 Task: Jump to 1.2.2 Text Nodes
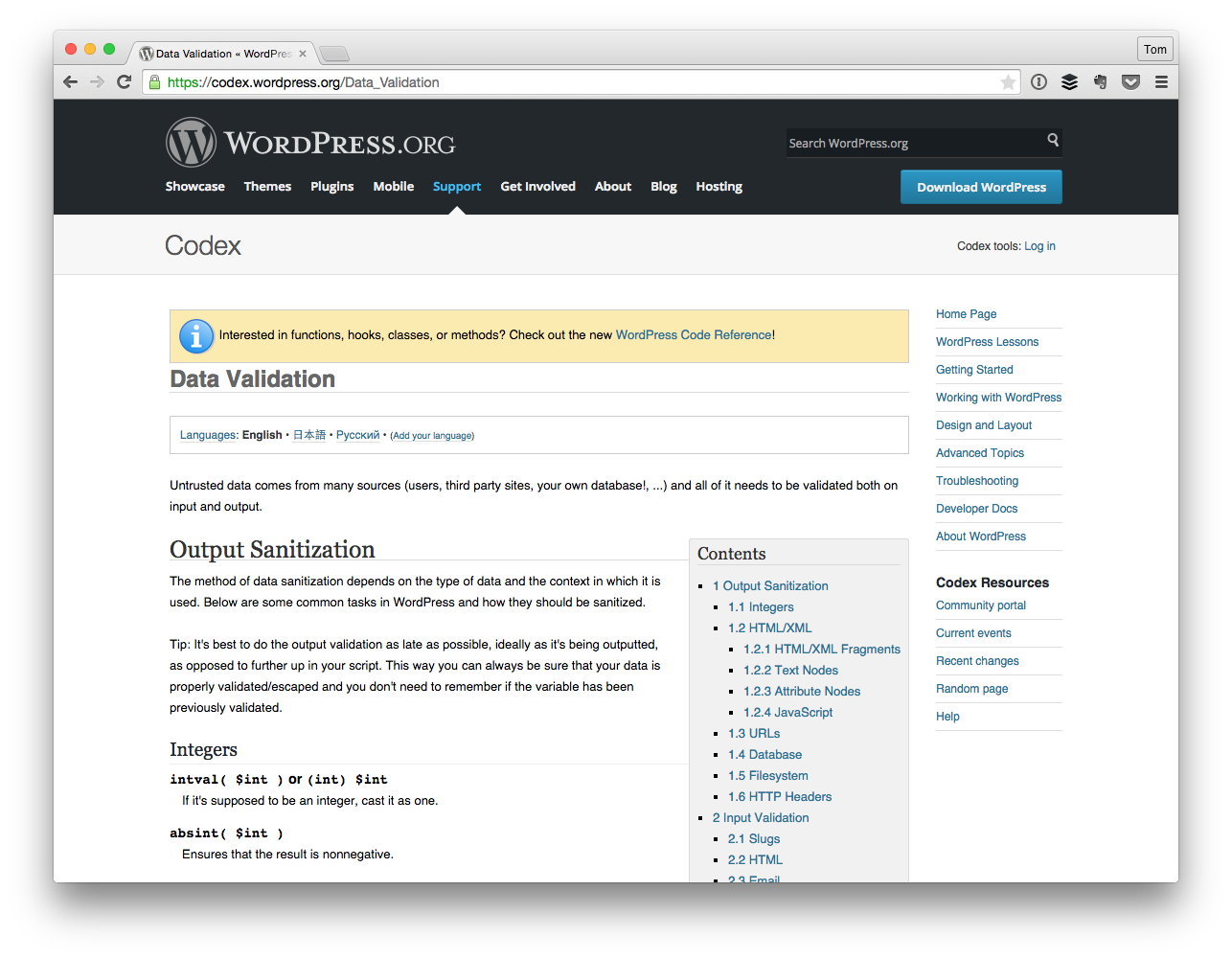click(x=790, y=671)
